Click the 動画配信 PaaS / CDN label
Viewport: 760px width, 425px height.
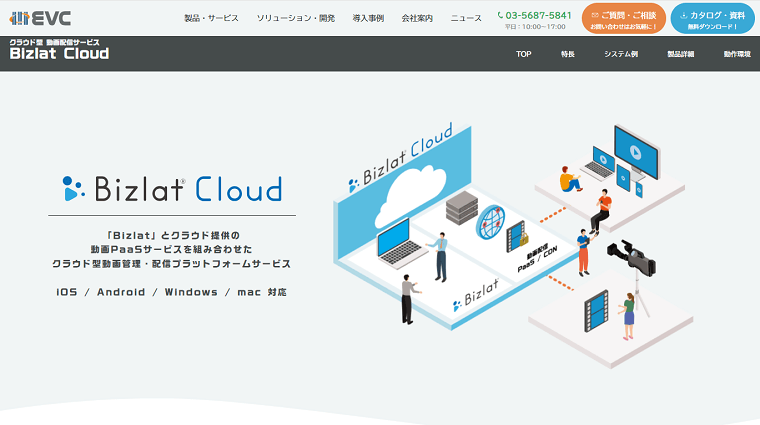537,258
